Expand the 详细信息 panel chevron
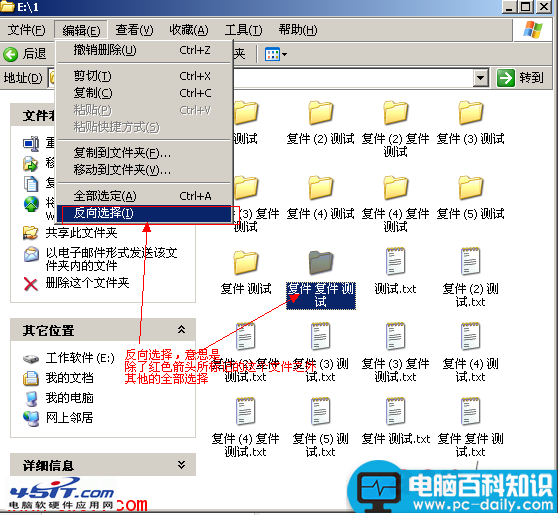 181,465
